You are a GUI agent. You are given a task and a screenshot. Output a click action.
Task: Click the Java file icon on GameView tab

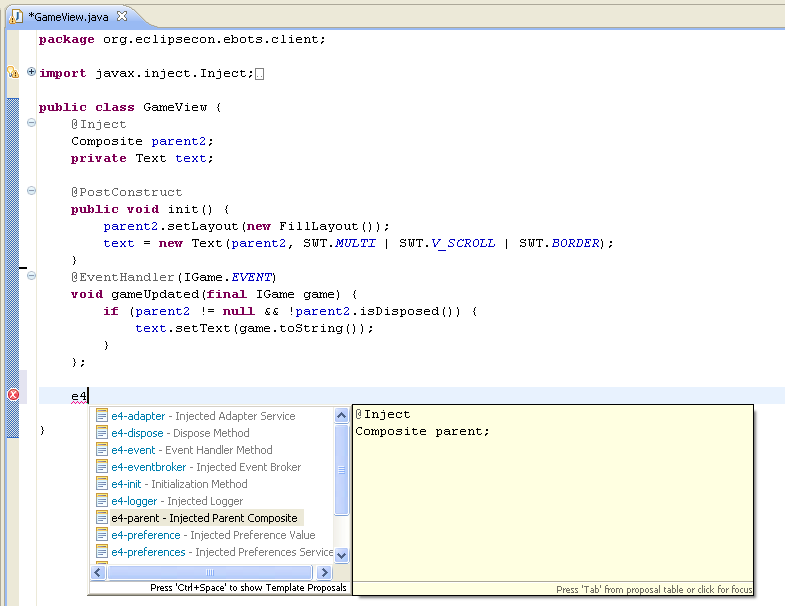17,17
